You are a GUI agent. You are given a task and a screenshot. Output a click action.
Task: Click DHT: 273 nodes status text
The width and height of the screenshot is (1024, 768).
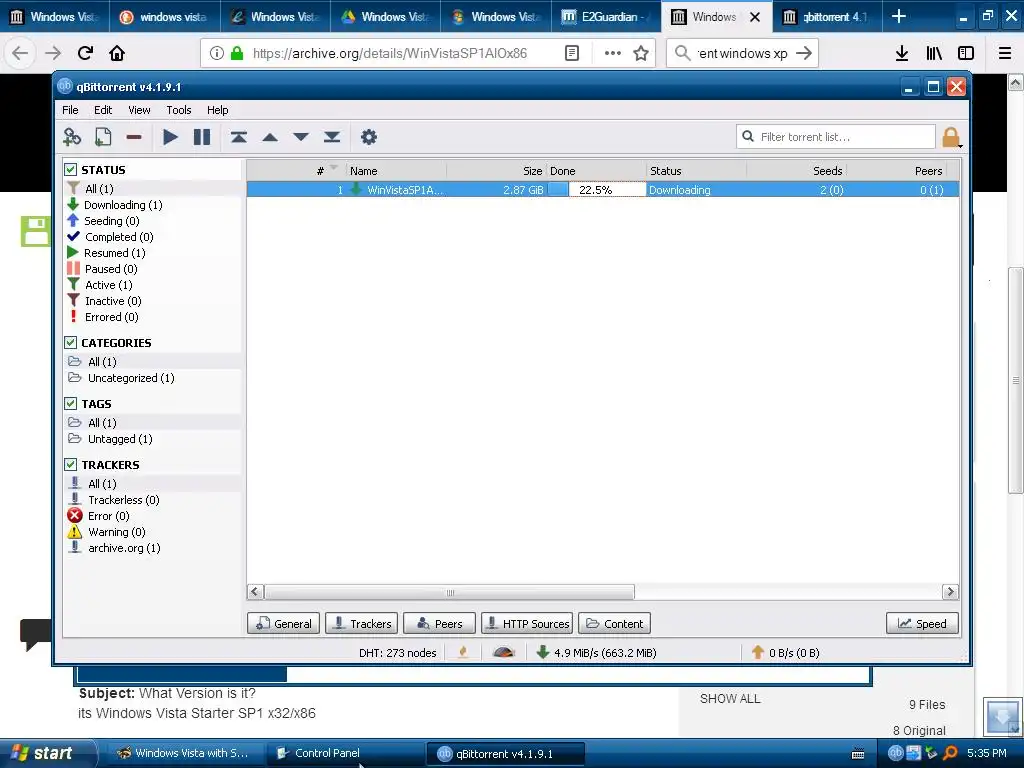tap(397, 652)
